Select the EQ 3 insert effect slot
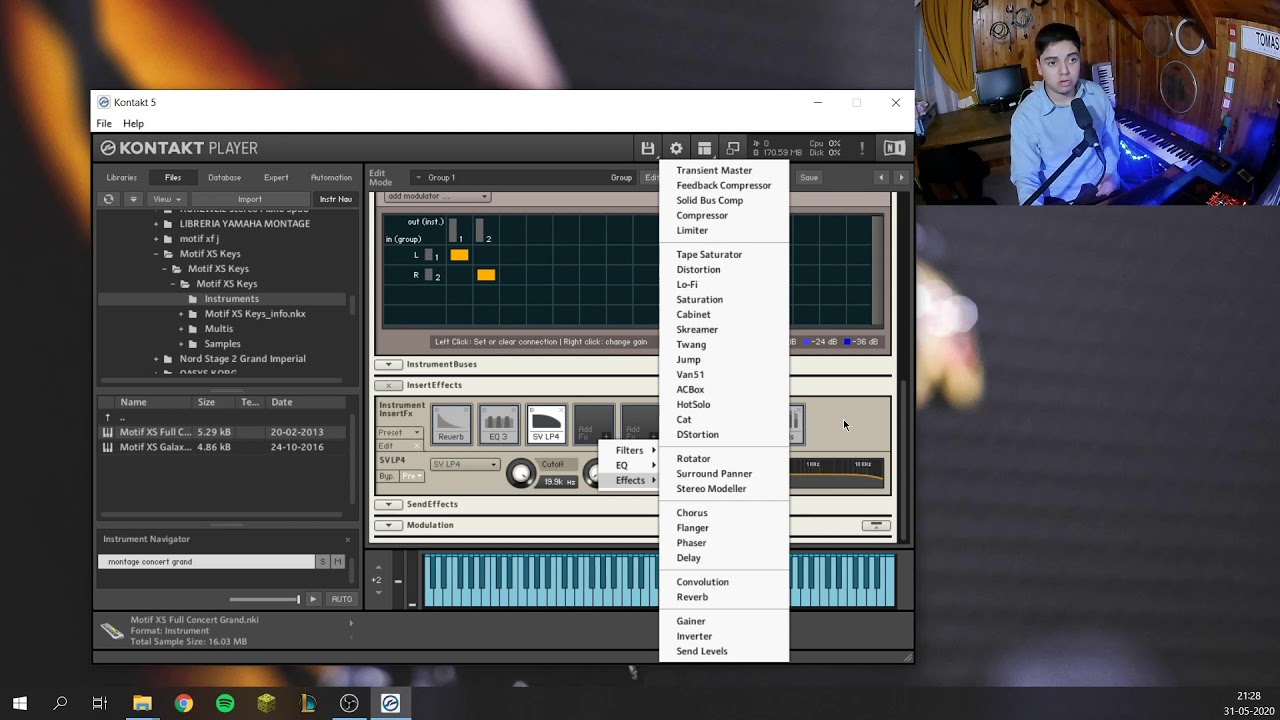Image resolution: width=1280 pixels, height=720 pixels. coord(498,424)
